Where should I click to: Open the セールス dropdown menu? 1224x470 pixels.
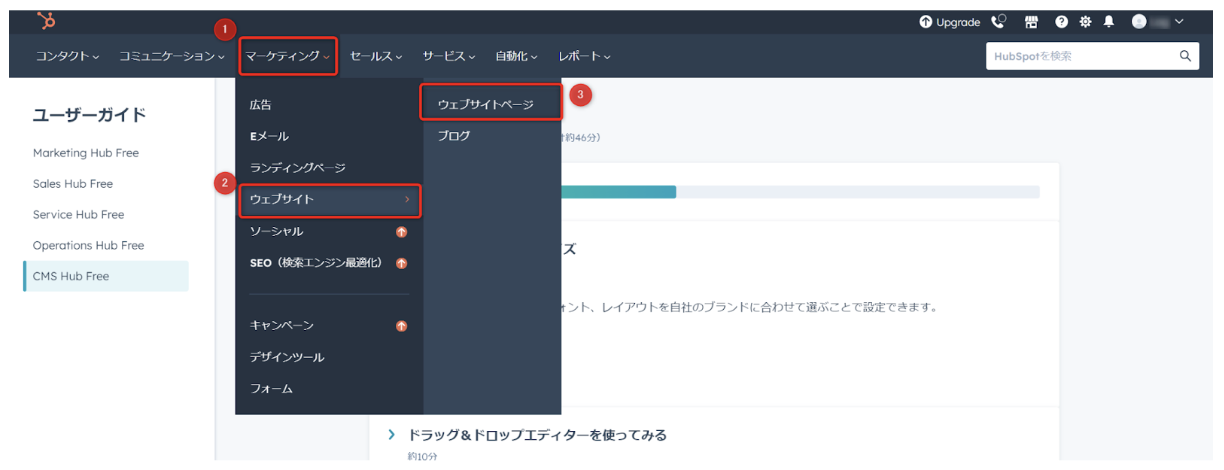[x=377, y=57]
